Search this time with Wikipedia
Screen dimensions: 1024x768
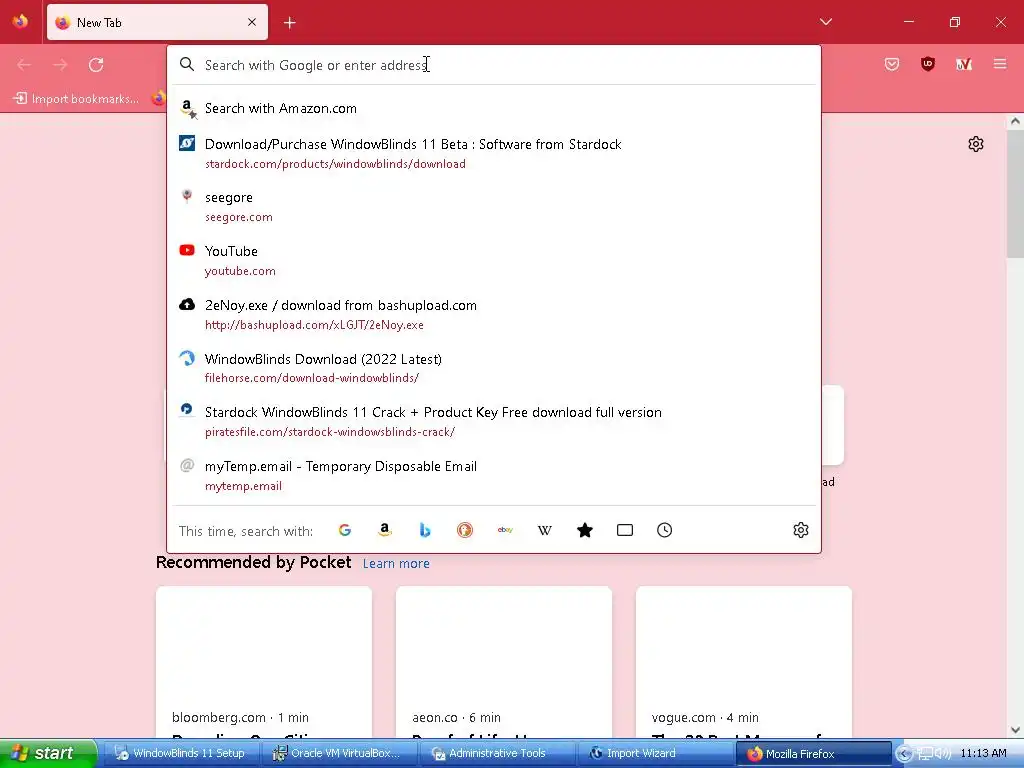coord(545,530)
